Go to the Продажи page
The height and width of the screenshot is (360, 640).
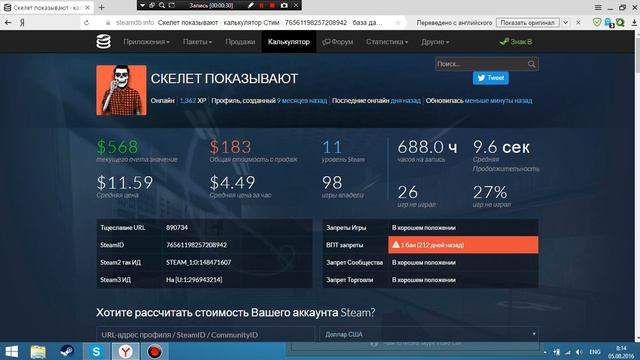(x=240, y=42)
